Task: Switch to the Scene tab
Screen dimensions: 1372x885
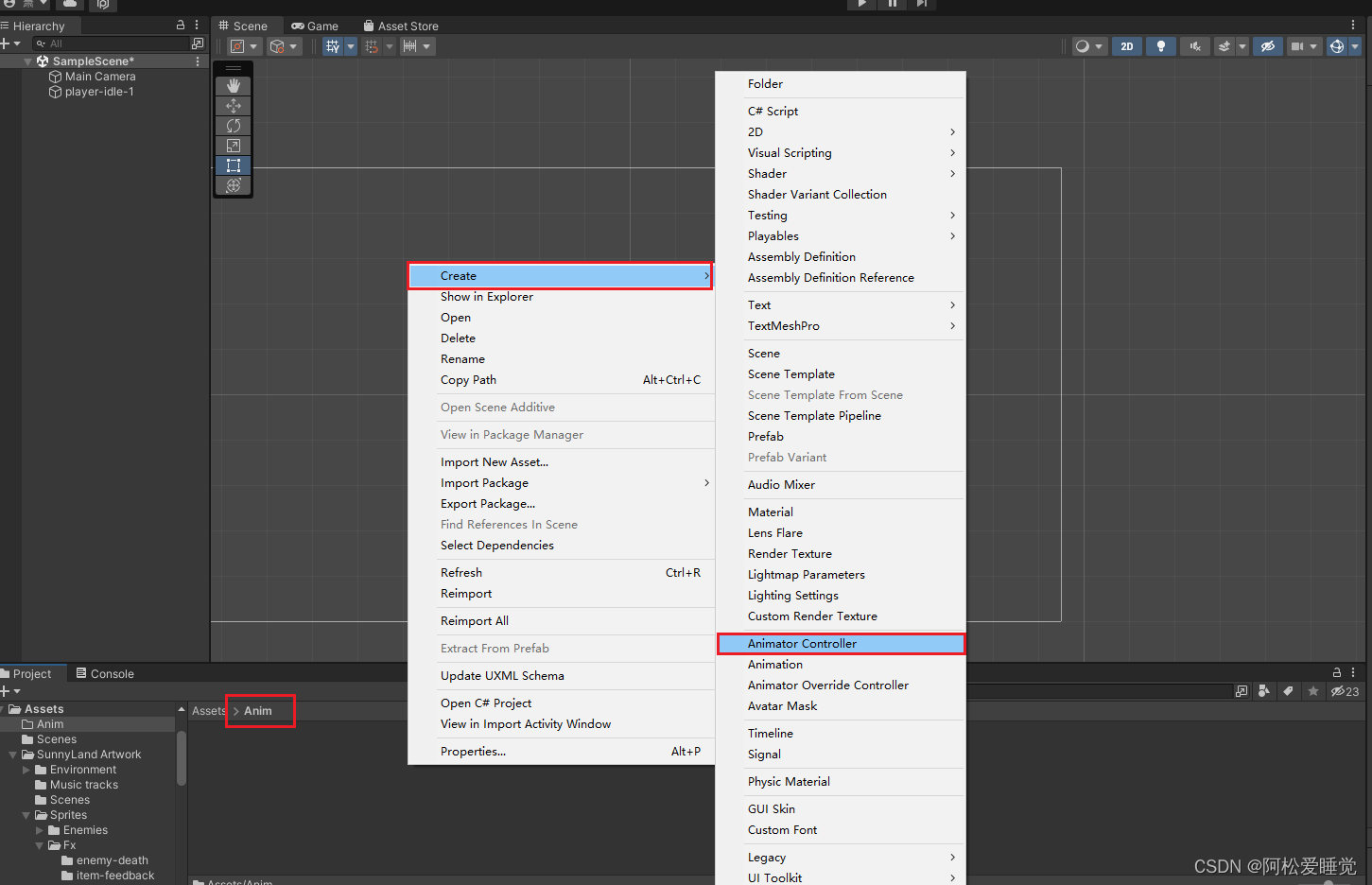Action: [243, 26]
